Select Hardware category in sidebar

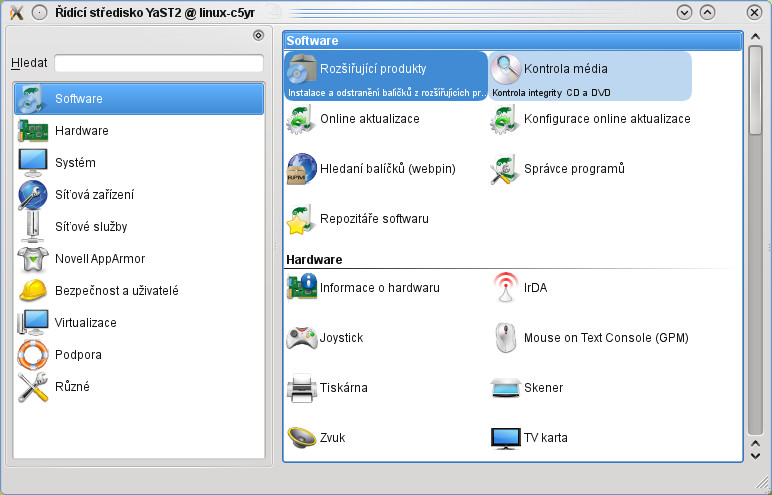click(x=82, y=131)
